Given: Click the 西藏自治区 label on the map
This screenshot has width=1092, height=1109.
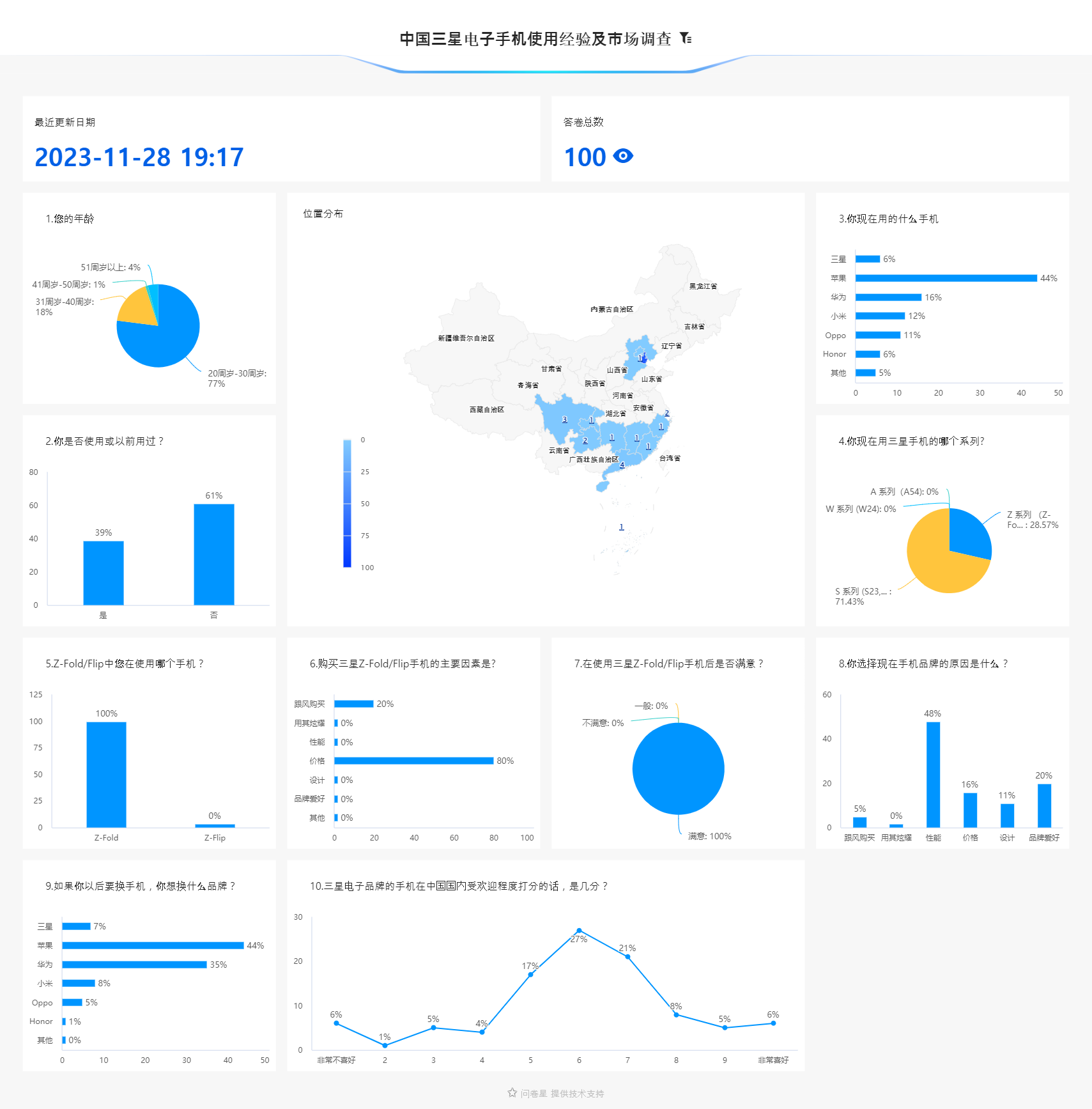Looking at the screenshot, I should 487,410.
